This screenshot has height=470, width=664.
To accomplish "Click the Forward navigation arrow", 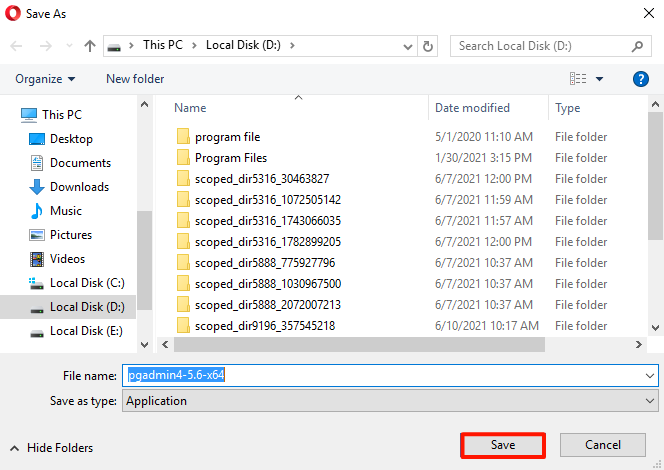I will [46, 46].
